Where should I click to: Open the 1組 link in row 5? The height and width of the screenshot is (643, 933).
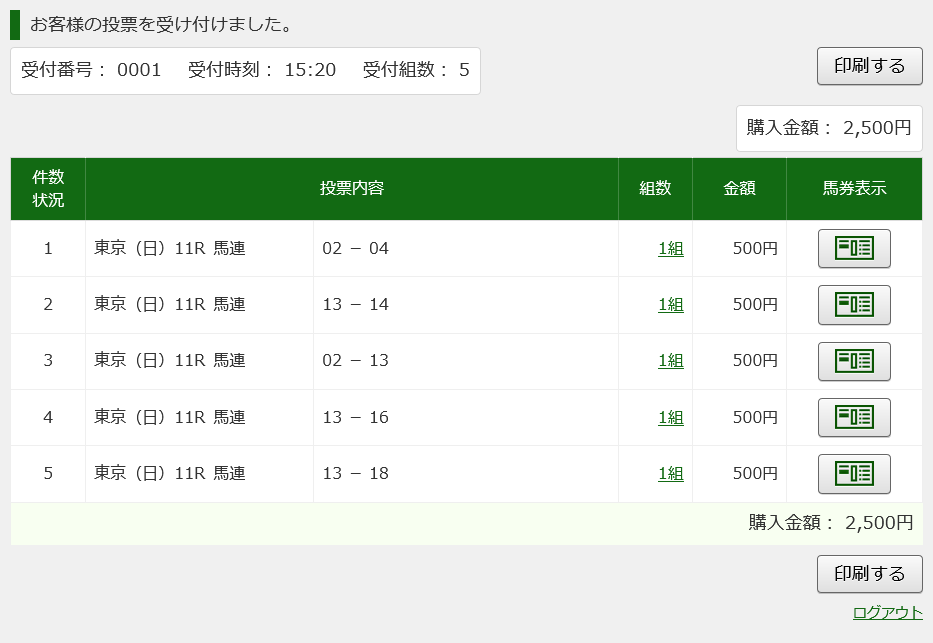click(x=671, y=473)
